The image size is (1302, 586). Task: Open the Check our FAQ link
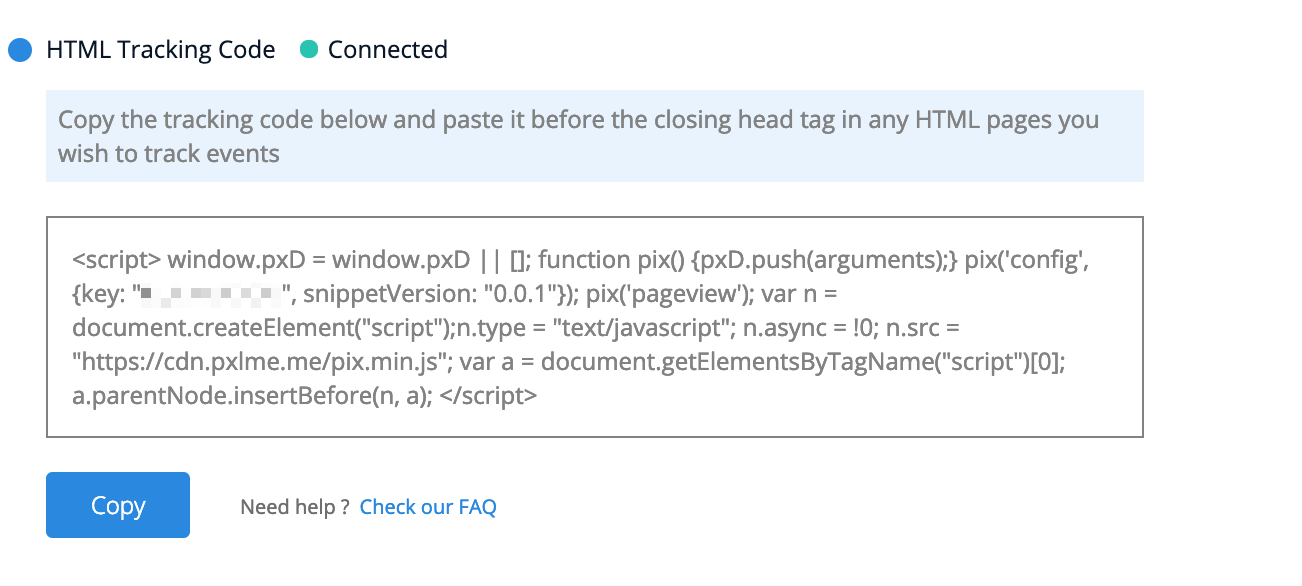tap(428, 507)
